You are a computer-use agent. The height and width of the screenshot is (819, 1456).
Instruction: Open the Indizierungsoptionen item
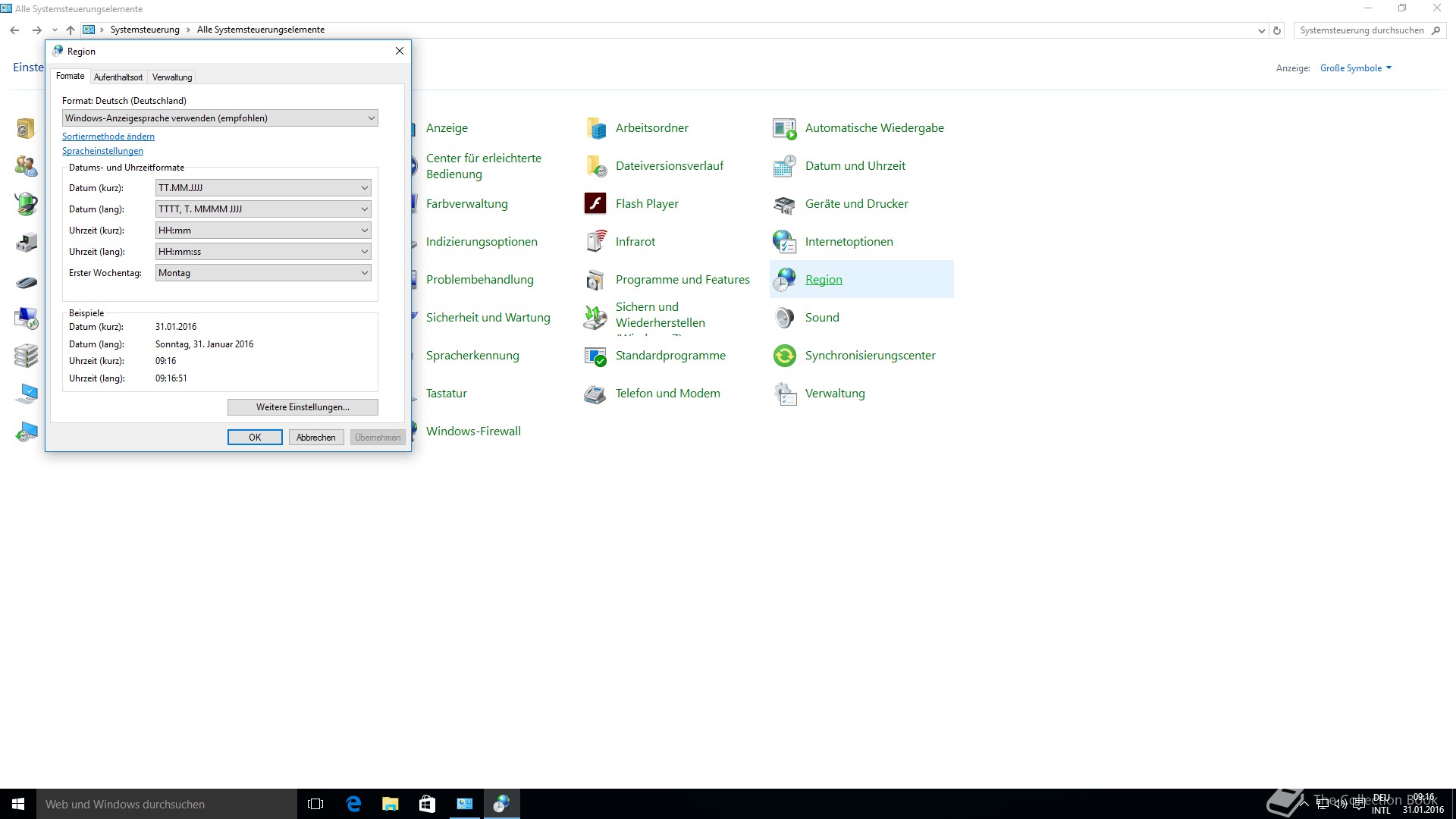click(x=482, y=242)
